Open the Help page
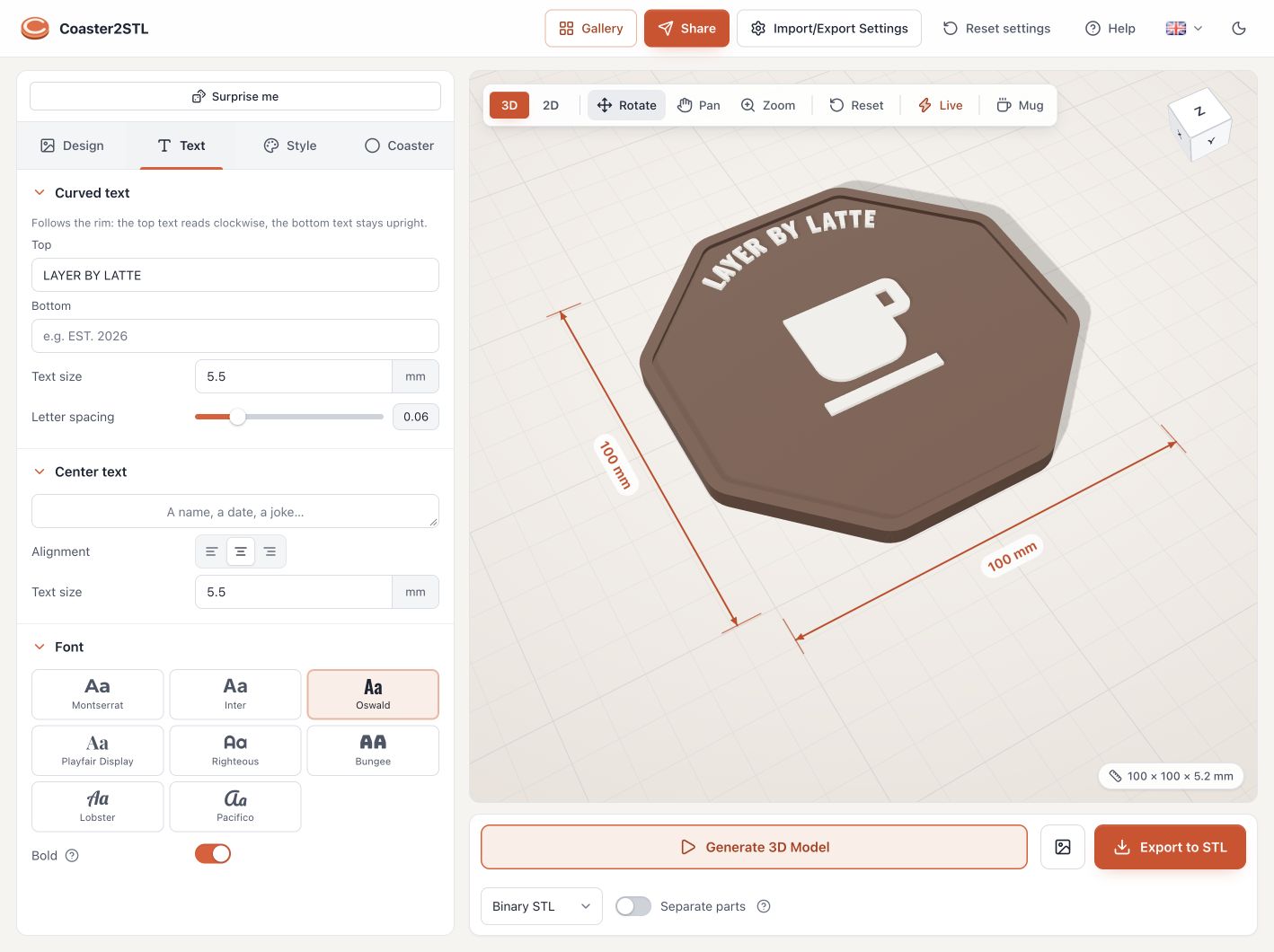 [x=1110, y=29]
